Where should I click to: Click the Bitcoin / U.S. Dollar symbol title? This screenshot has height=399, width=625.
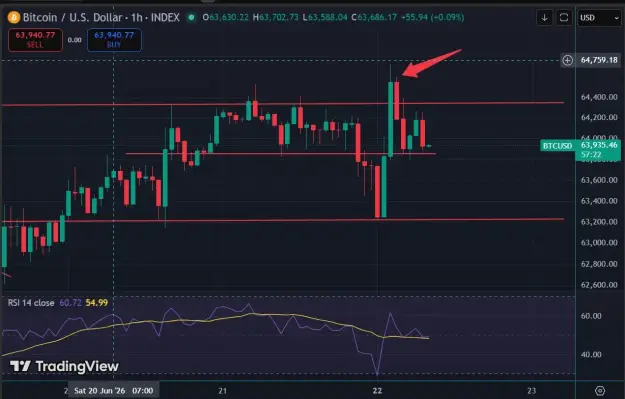tap(101, 18)
